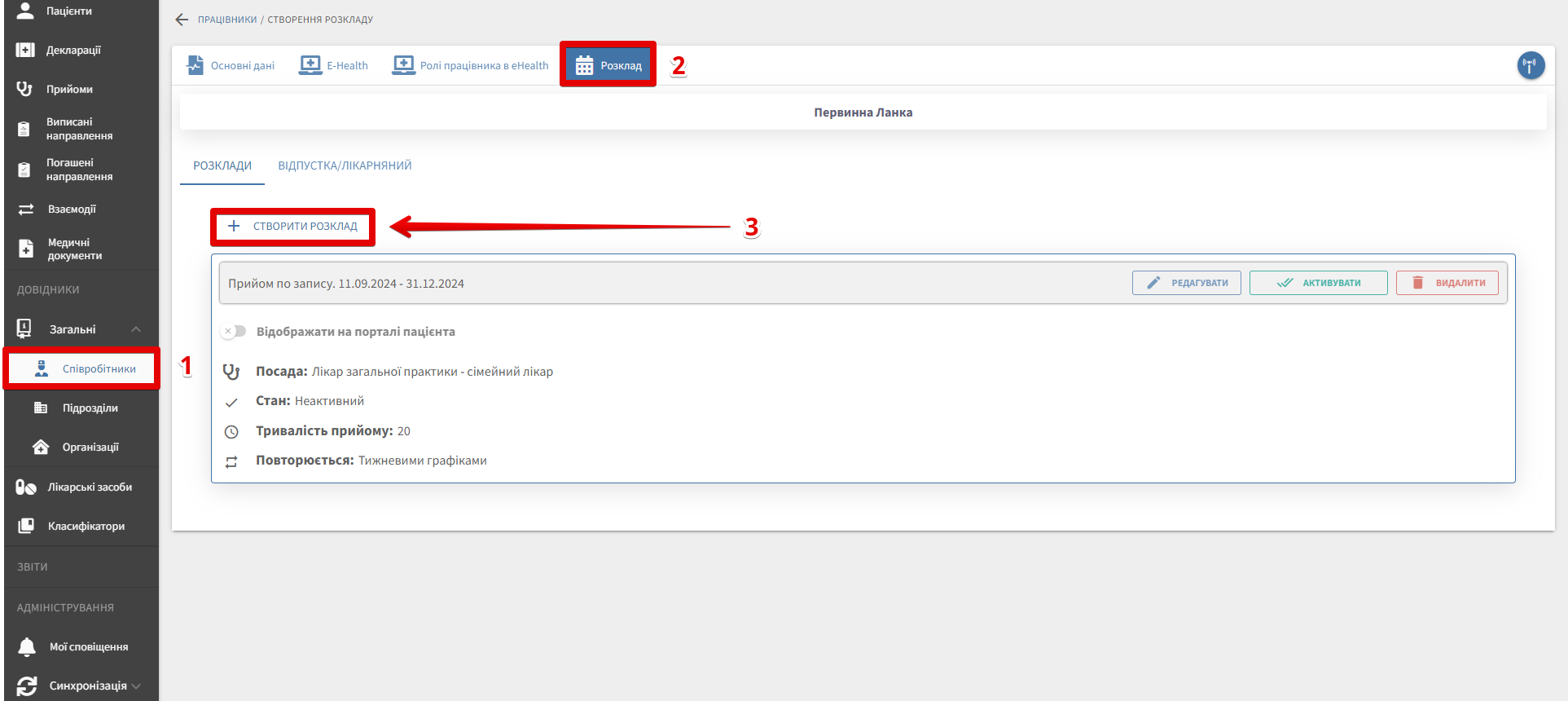Click the Створити розклад button
Viewport: 1568px width, 701px height.
pyautogui.click(x=293, y=227)
